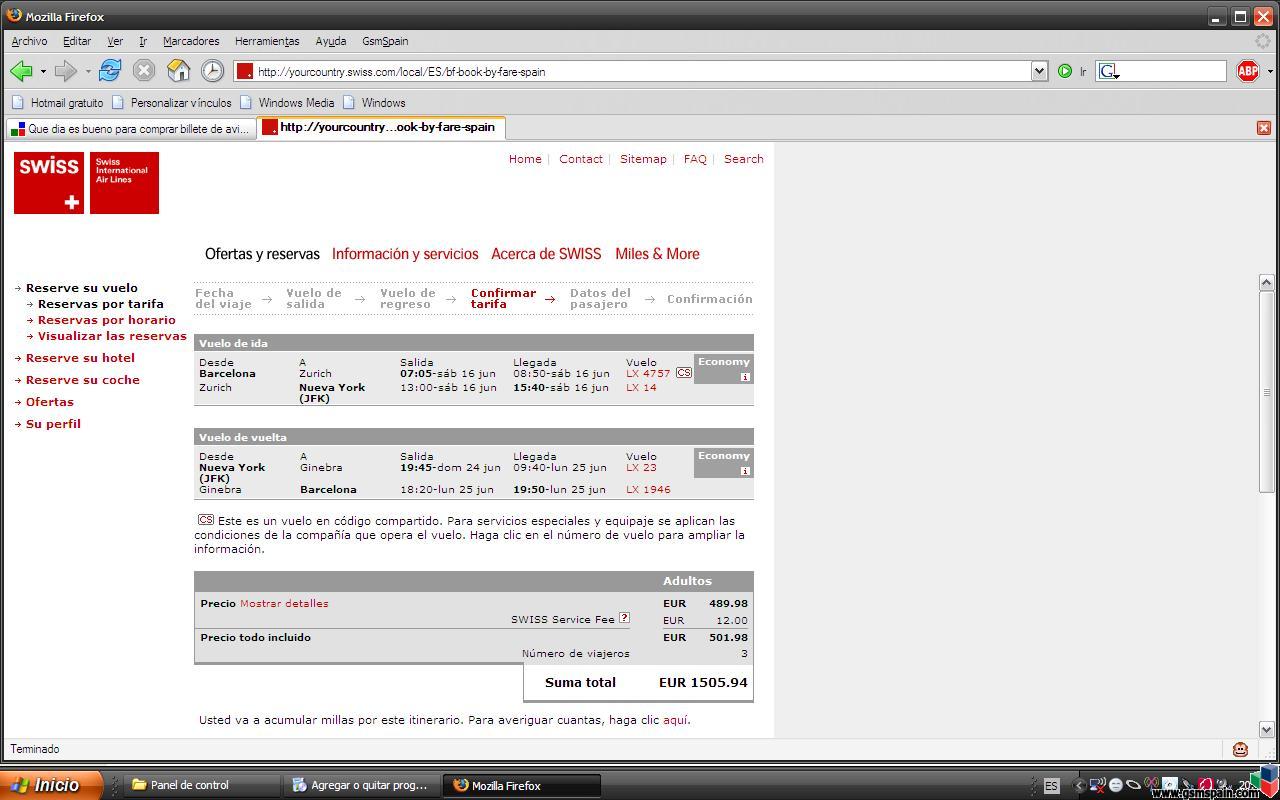
Task: Click the green Back arrow button
Action: (21, 71)
